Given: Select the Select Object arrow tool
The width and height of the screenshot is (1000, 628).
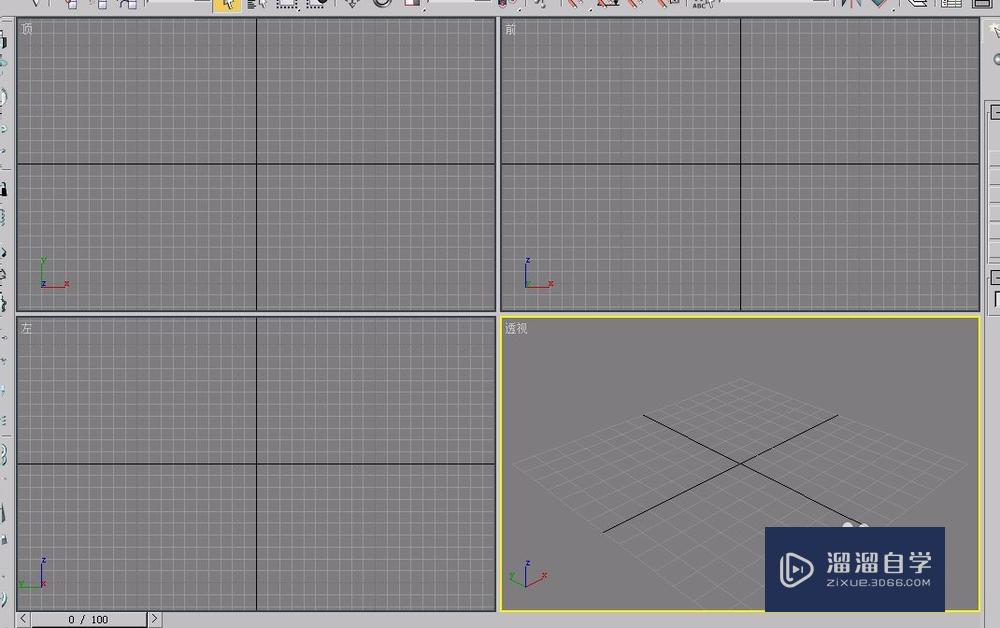Looking at the screenshot, I should pos(229,5).
